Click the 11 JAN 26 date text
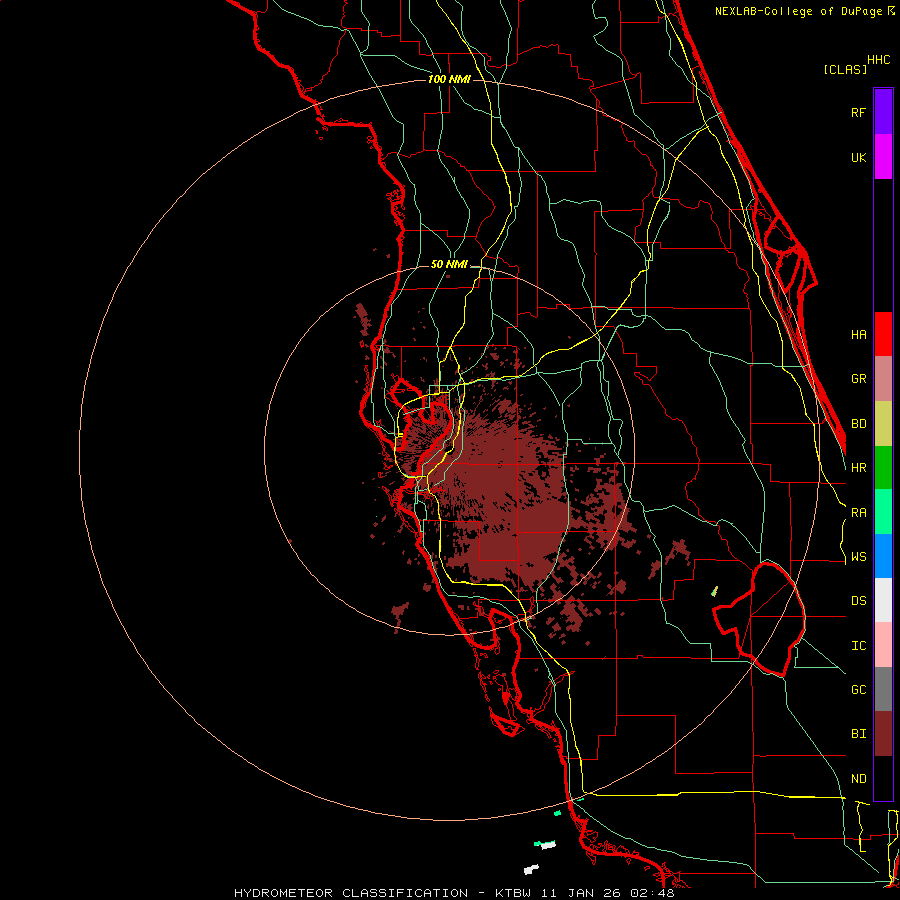 (581, 893)
